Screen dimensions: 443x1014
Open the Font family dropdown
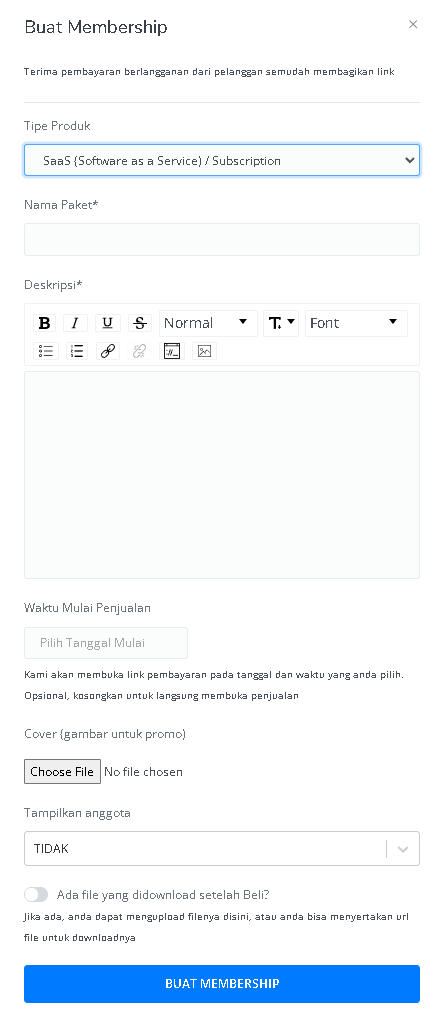point(356,323)
